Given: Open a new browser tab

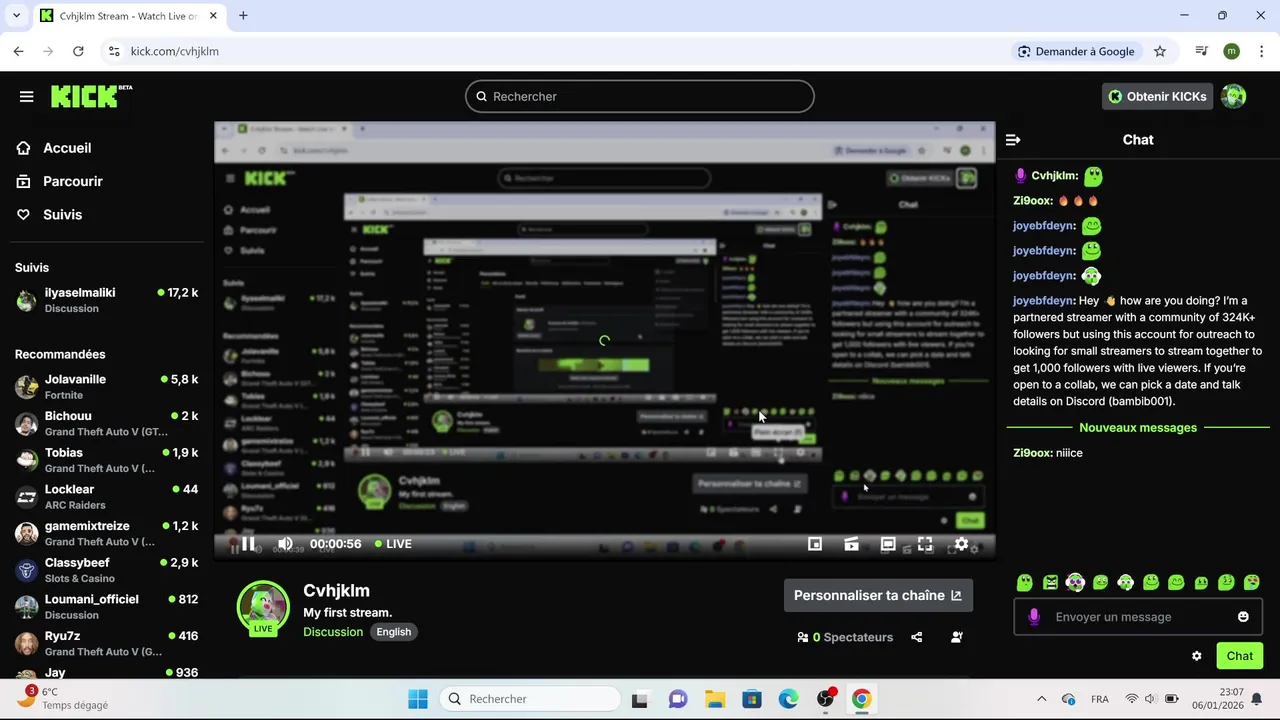Looking at the screenshot, I should [243, 16].
